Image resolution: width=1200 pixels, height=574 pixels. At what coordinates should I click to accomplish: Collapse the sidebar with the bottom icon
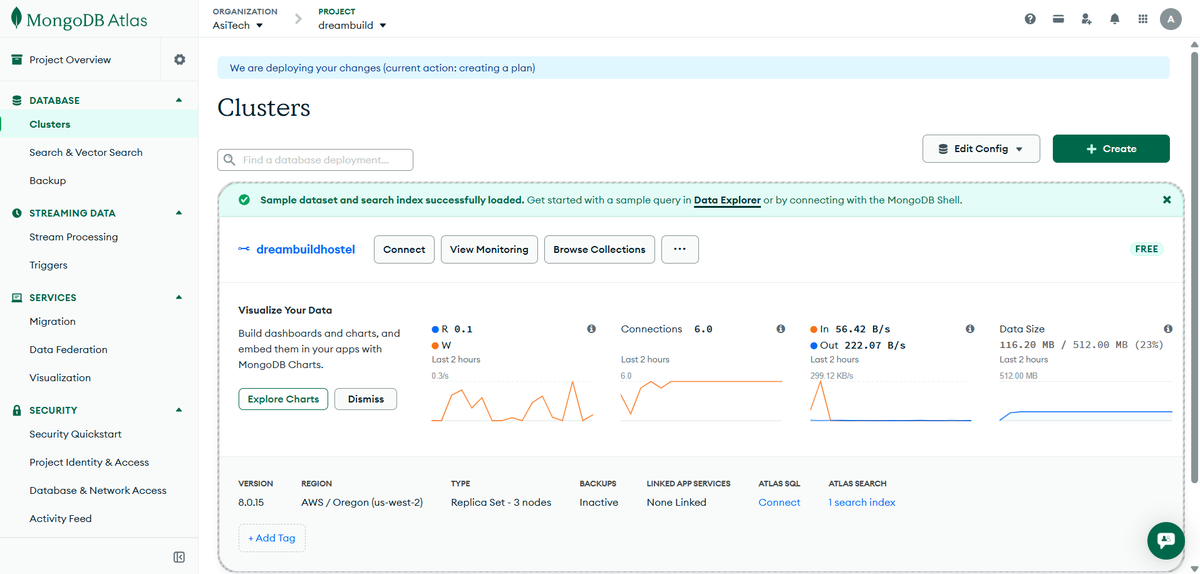(x=179, y=557)
